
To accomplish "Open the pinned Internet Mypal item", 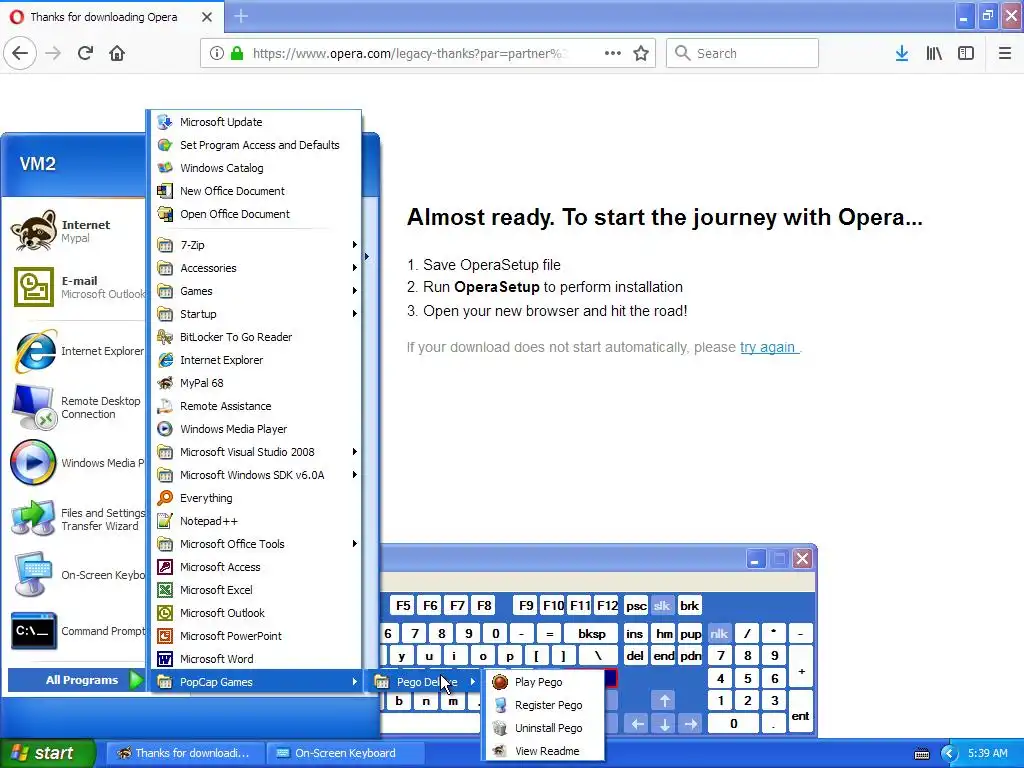I will pyautogui.click(x=76, y=231).
